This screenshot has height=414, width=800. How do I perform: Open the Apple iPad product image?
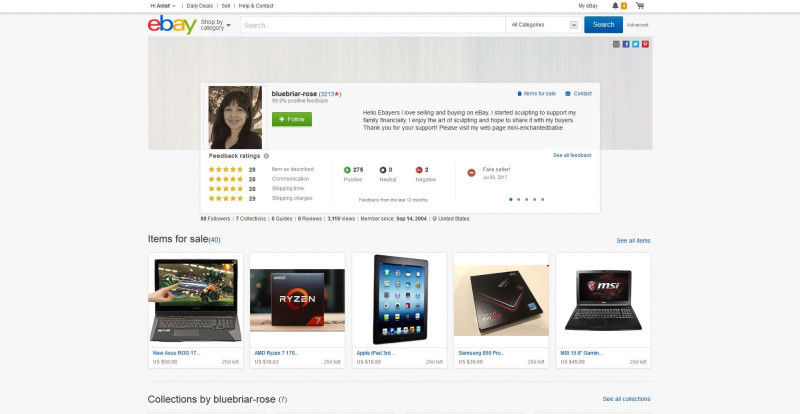click(x=399, y=300)
